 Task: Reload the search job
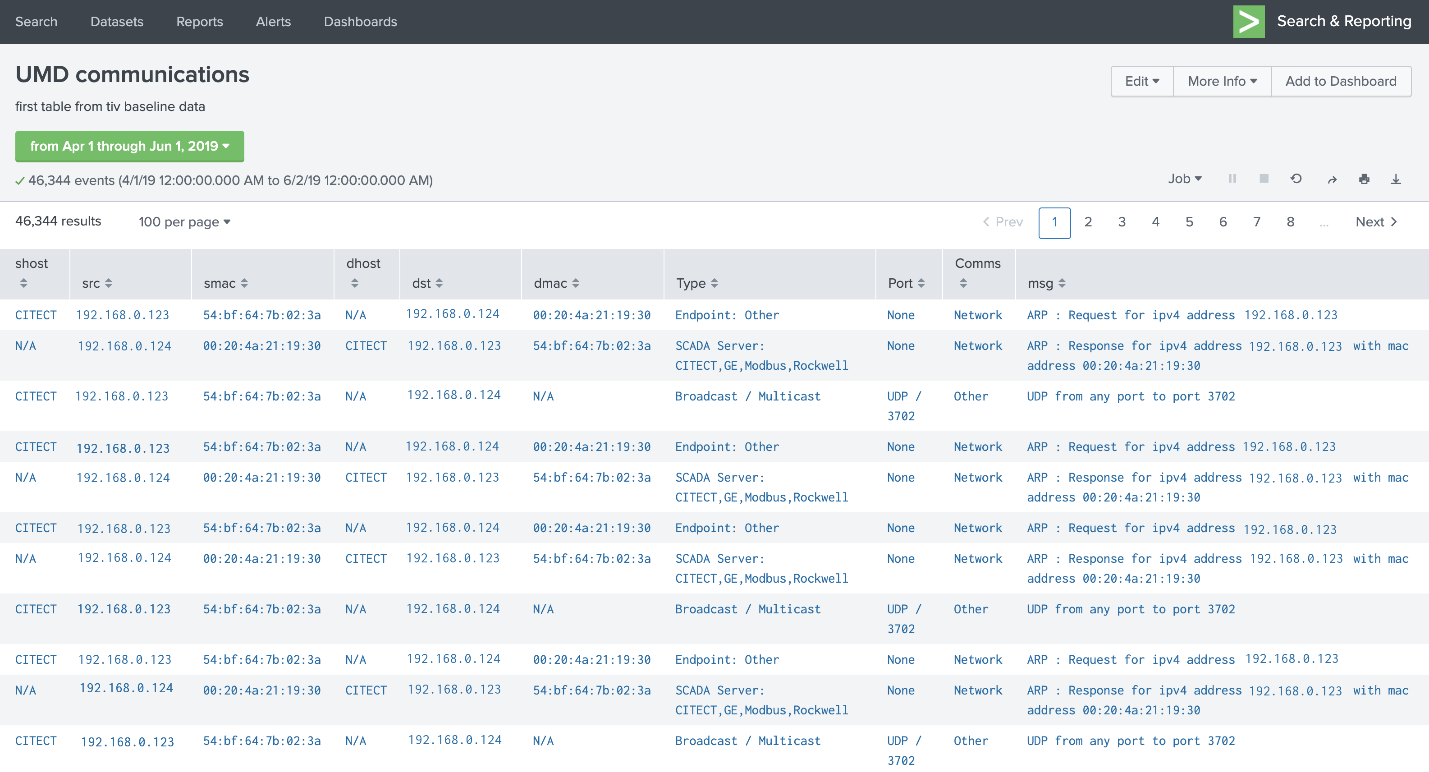[x=1296, y=178]
